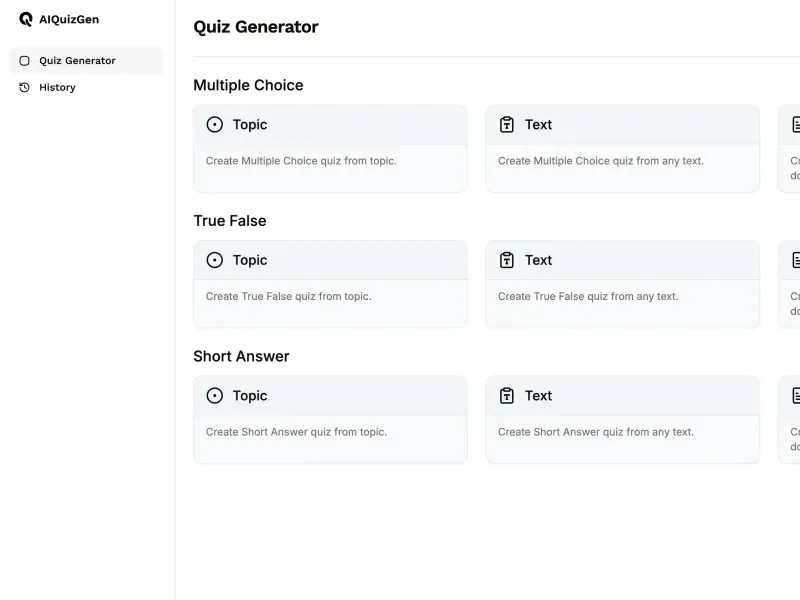
Task: Select Quiz Generator in the sidebar
Action: pos(87,61)
